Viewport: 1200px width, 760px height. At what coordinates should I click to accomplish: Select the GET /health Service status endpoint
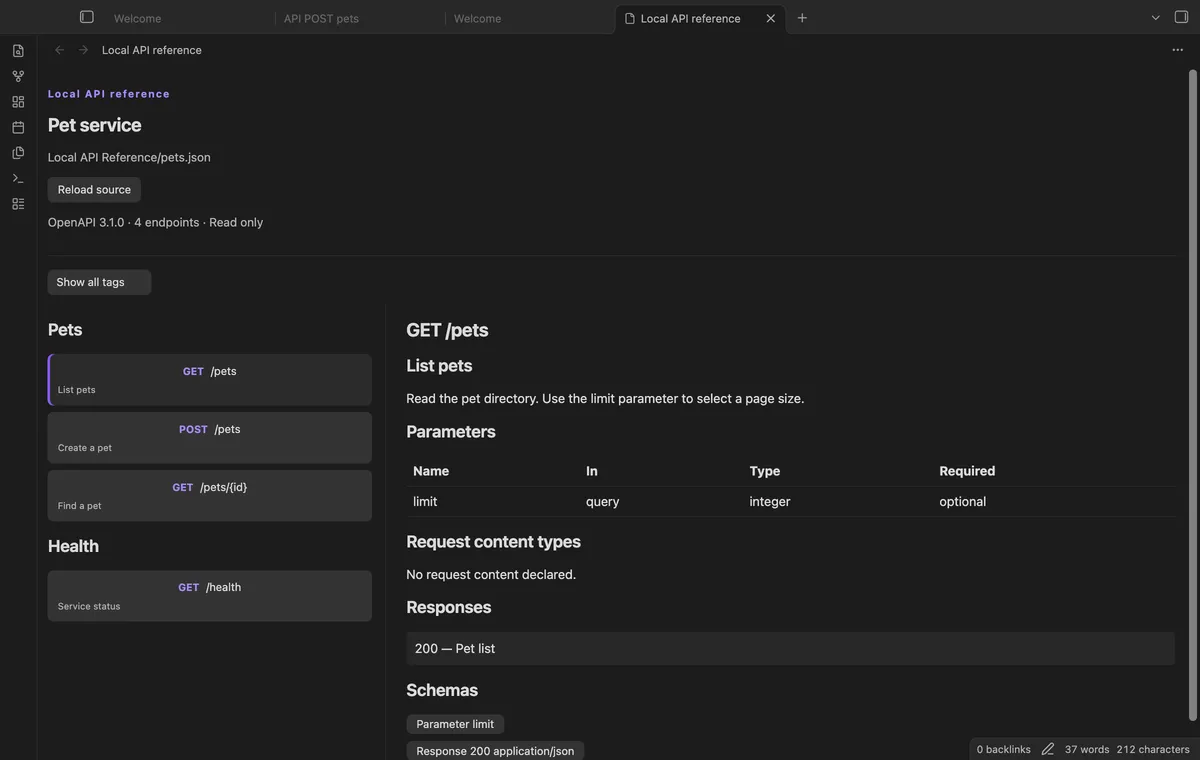[210, 596]
